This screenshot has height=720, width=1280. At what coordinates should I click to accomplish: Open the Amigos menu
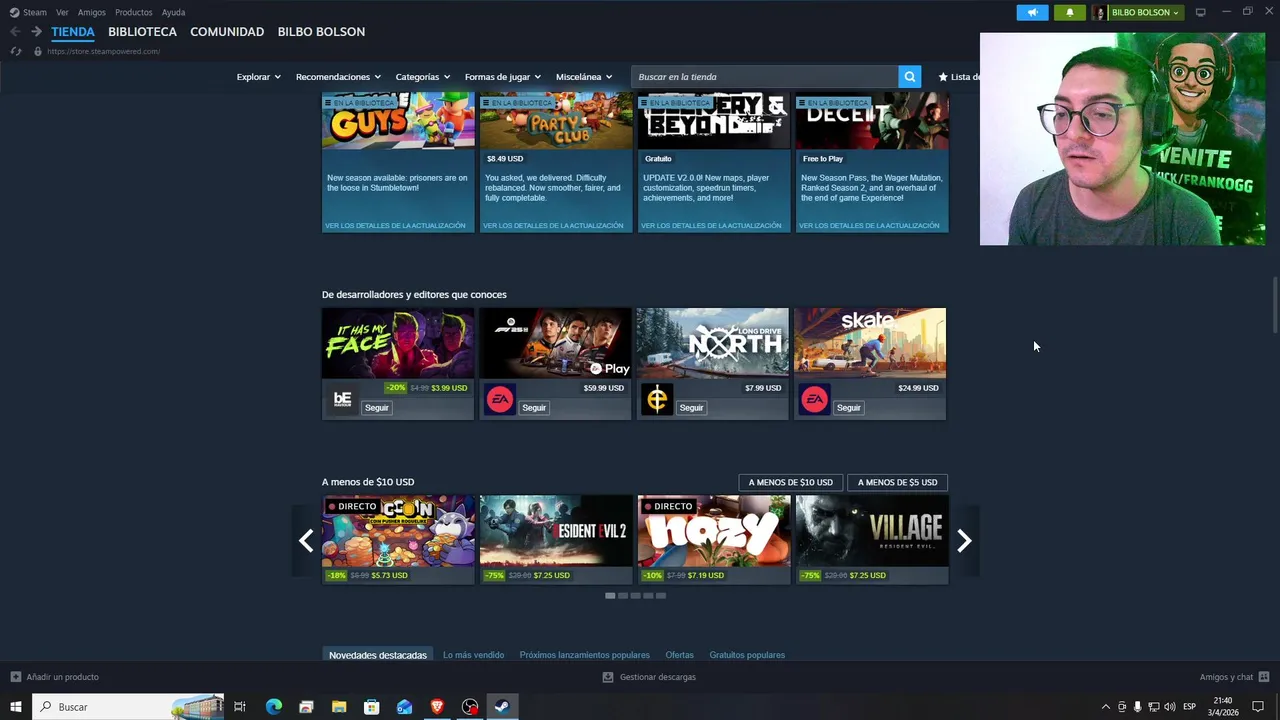click(92, 13)
